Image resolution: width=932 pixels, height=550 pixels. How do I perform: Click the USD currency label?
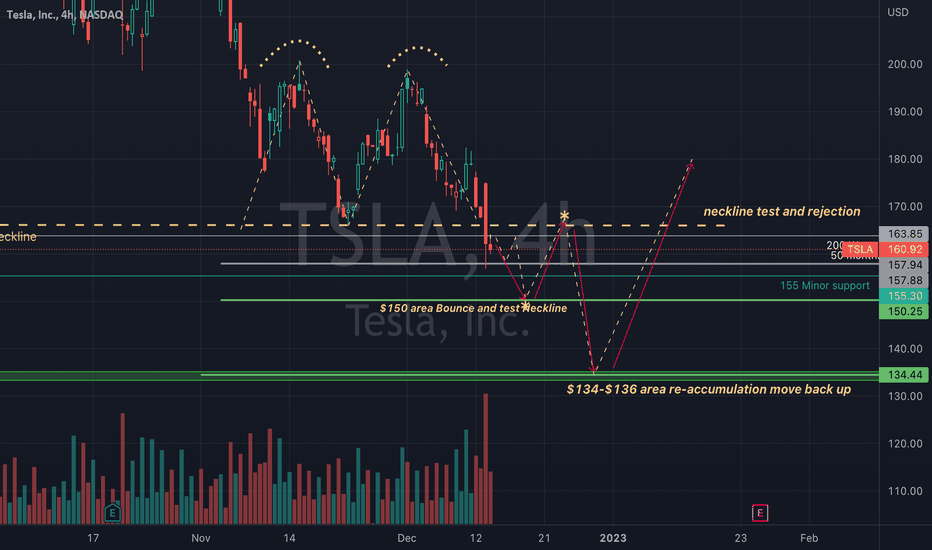pos(898,12)
